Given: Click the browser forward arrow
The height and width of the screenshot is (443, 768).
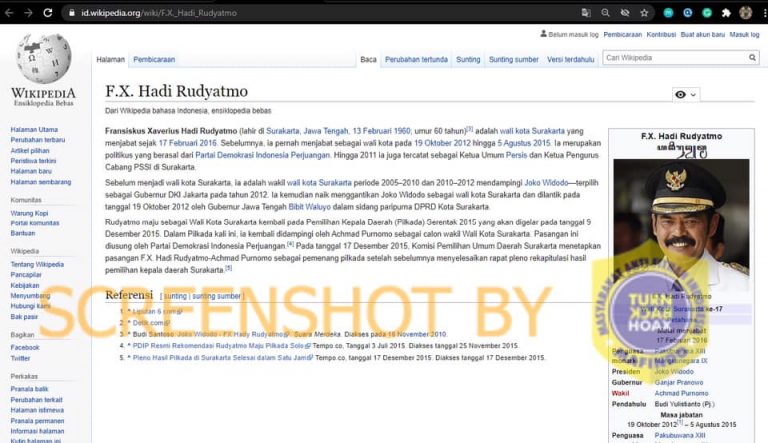Looking at the screenshot, I should click(x=28, y=13).
